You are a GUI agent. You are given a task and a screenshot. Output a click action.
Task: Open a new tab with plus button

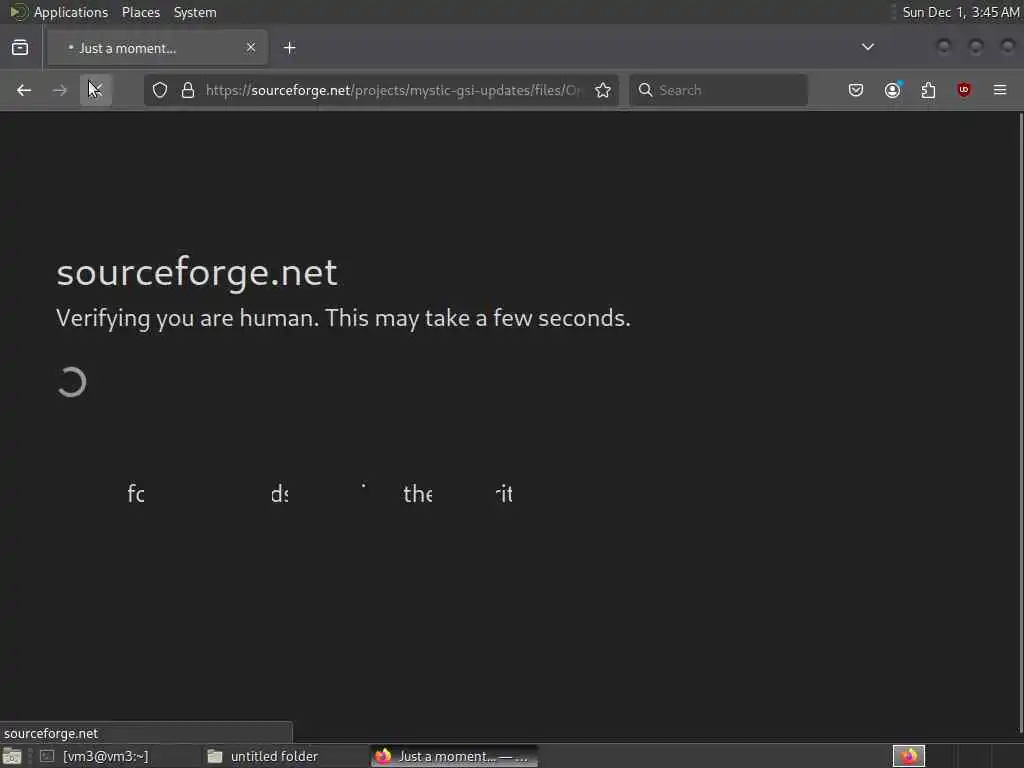click(289, 48)
